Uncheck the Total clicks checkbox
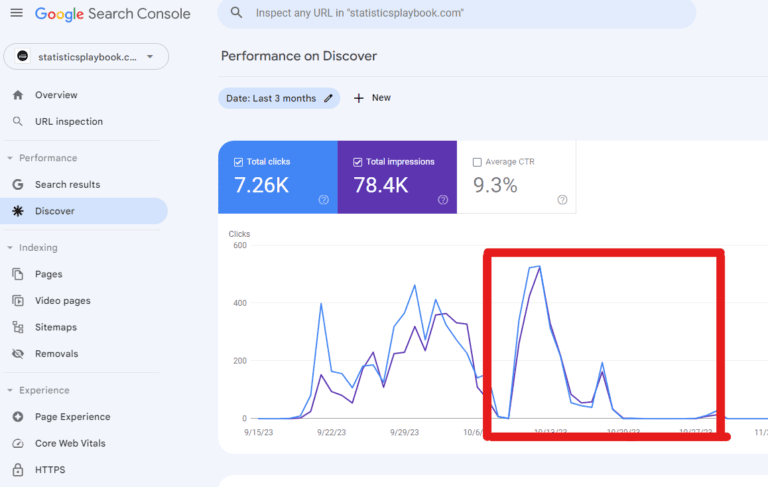 coord(239,162)
